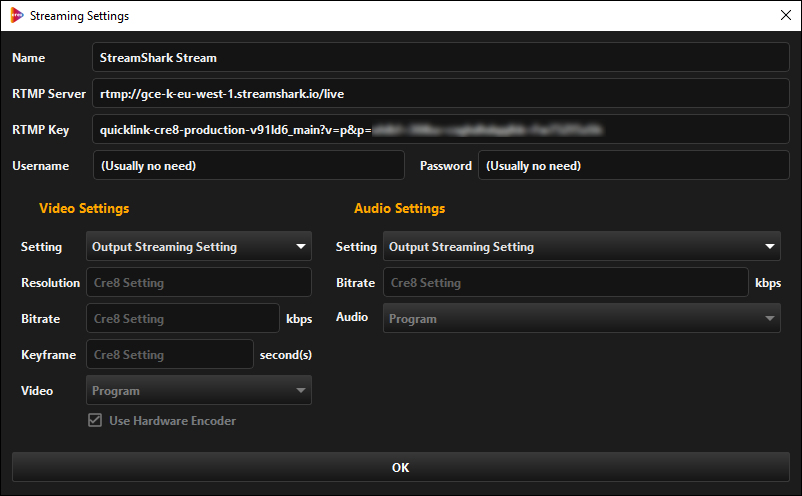
Task: Click the RTMP Server label
Action: pyautogui.click(x=49, y=94)
